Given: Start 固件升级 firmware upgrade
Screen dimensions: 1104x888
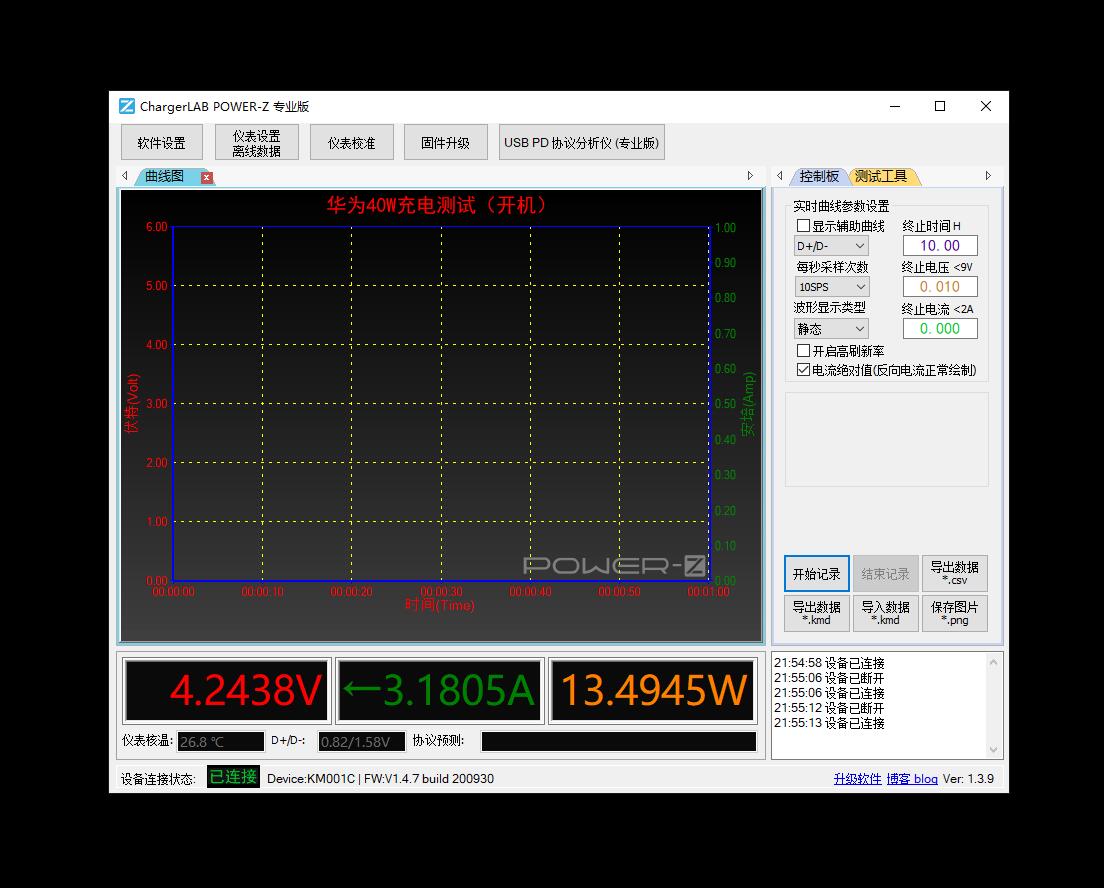Looking at the screenshot, I should pos(445,142).
